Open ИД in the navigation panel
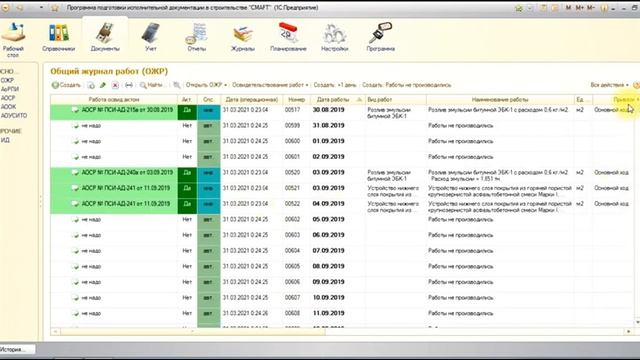The height and width of the screenshot is (360, 640). tap(5, 140)
